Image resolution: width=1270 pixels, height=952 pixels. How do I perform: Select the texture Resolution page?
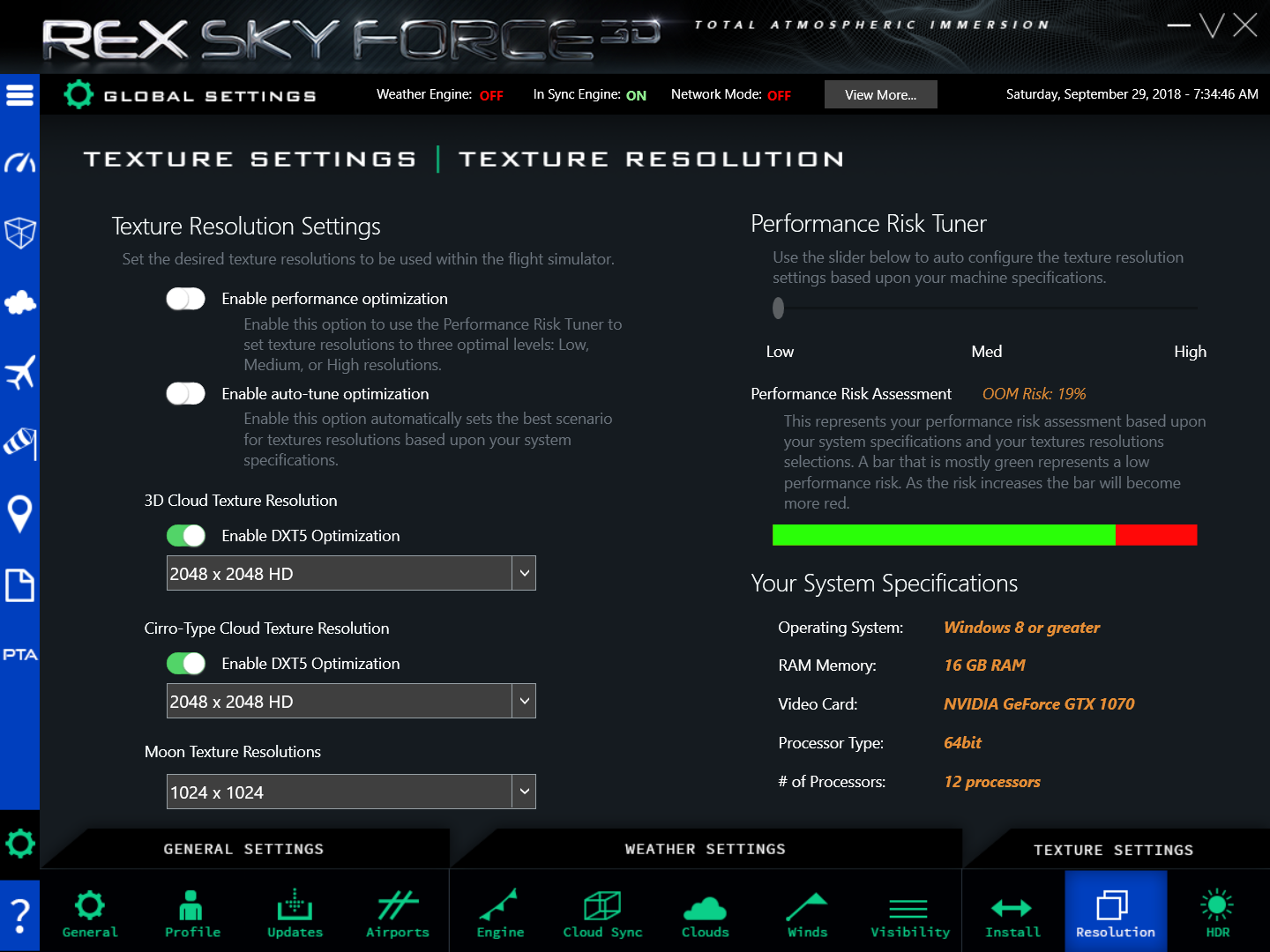pos(1116,911)
